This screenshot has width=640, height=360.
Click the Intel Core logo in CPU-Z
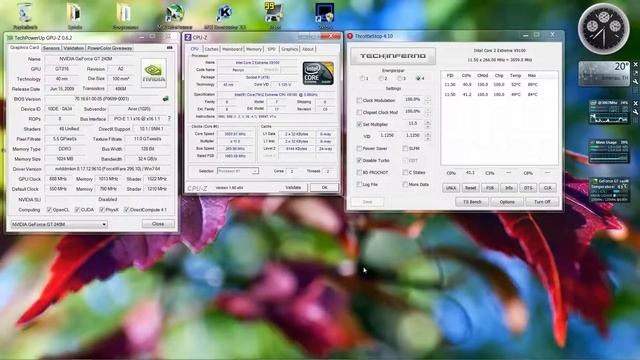point(318,73)
